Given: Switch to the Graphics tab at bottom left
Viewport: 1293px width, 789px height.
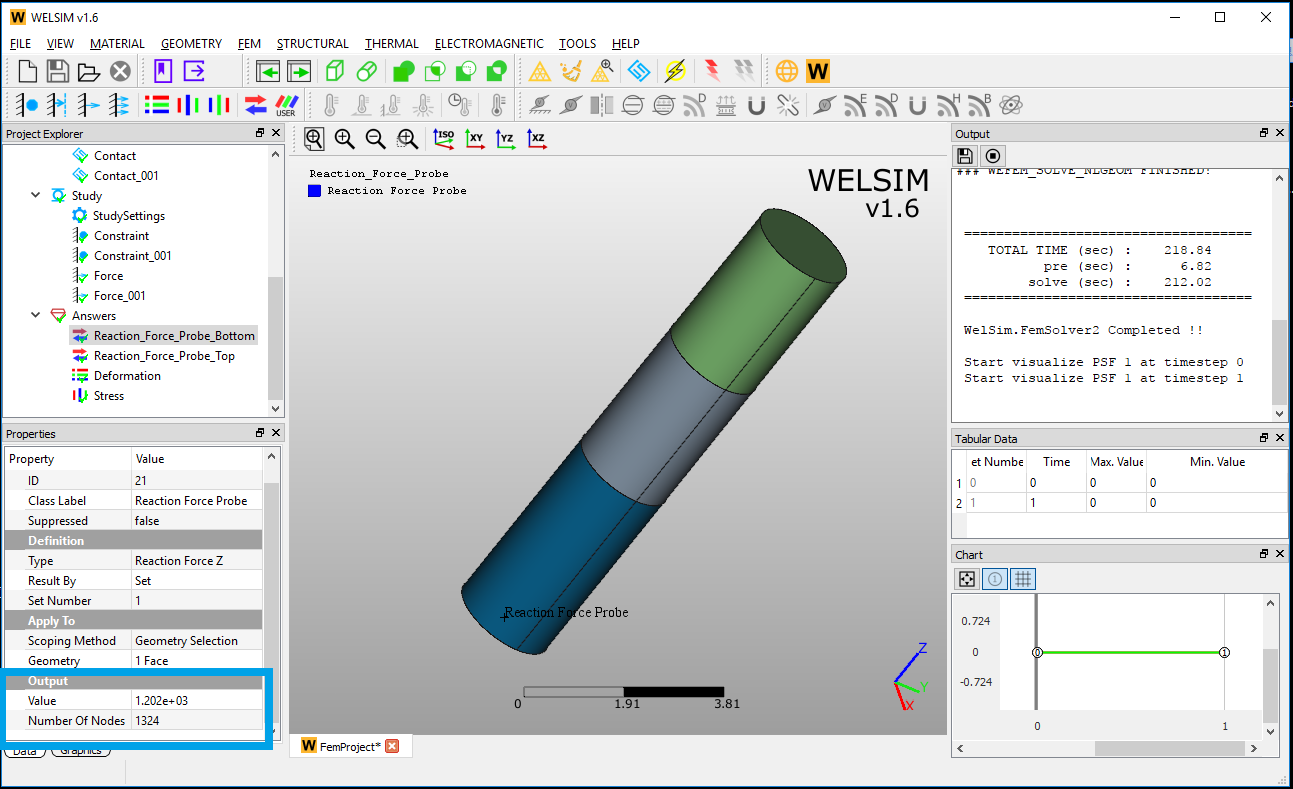Looking at the screenshot, I should 81,750.
